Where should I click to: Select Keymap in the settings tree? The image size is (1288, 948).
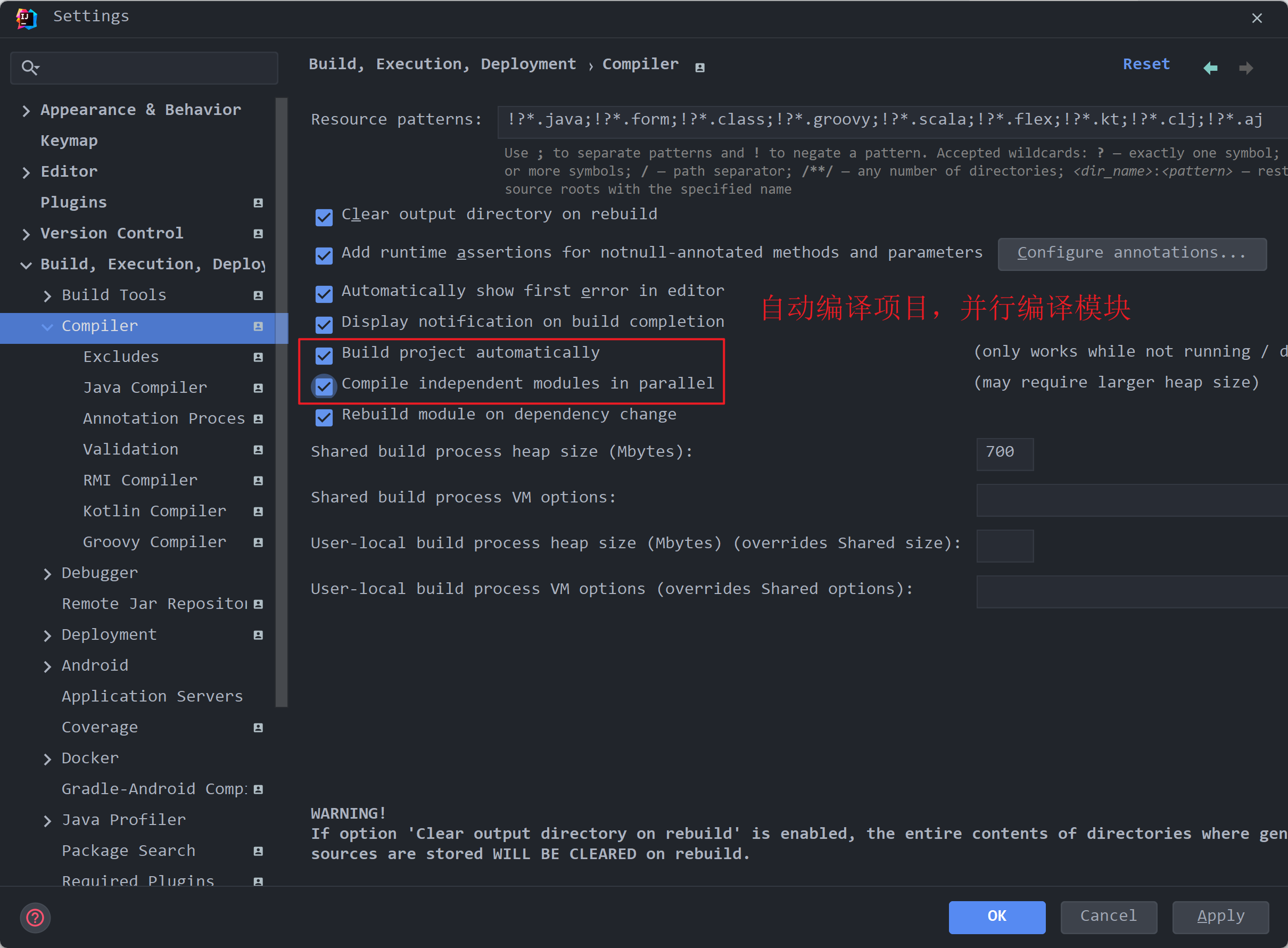69,141
